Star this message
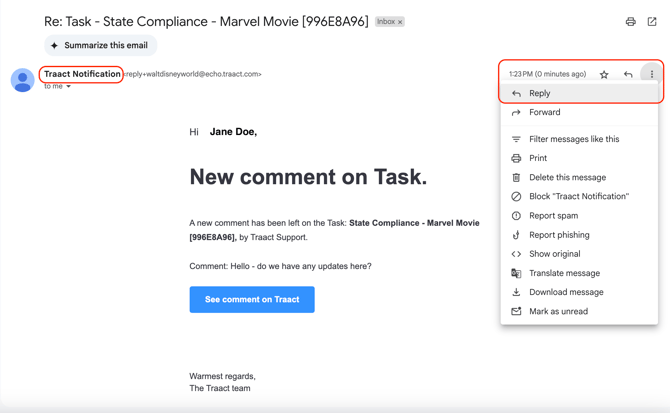The image size is (670, 413). (x=604, y=75)
